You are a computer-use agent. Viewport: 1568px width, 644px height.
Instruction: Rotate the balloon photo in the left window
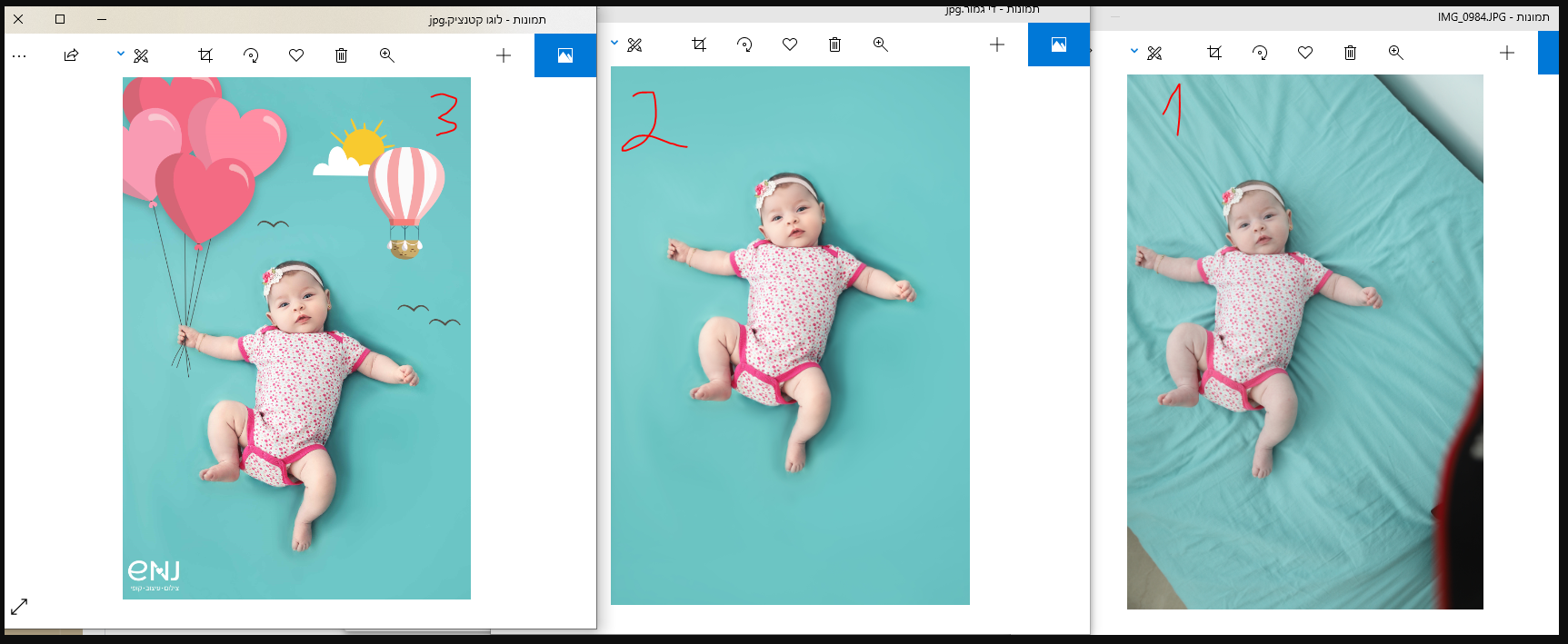pos(251,55)
